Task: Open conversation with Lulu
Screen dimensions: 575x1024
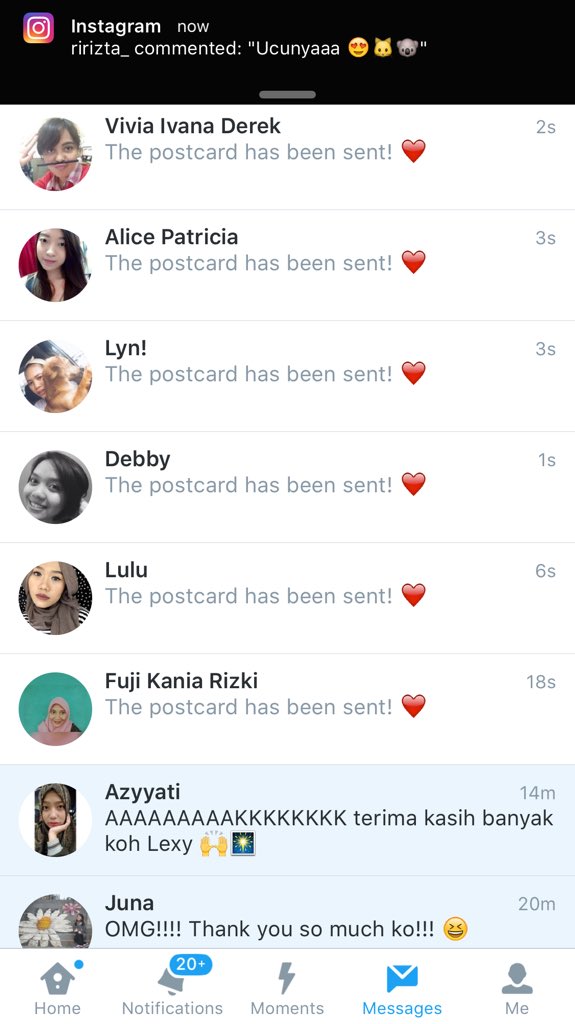Action: pos(288,598)
